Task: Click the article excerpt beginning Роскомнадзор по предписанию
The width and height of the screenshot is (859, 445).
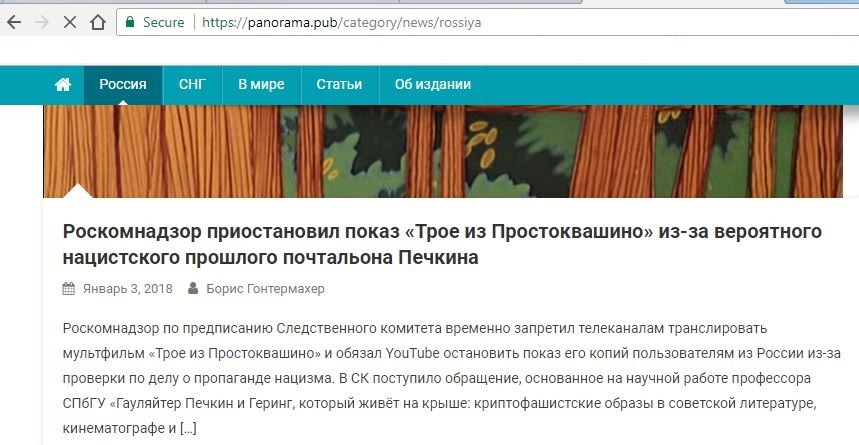Action: [x=451, y=378]
